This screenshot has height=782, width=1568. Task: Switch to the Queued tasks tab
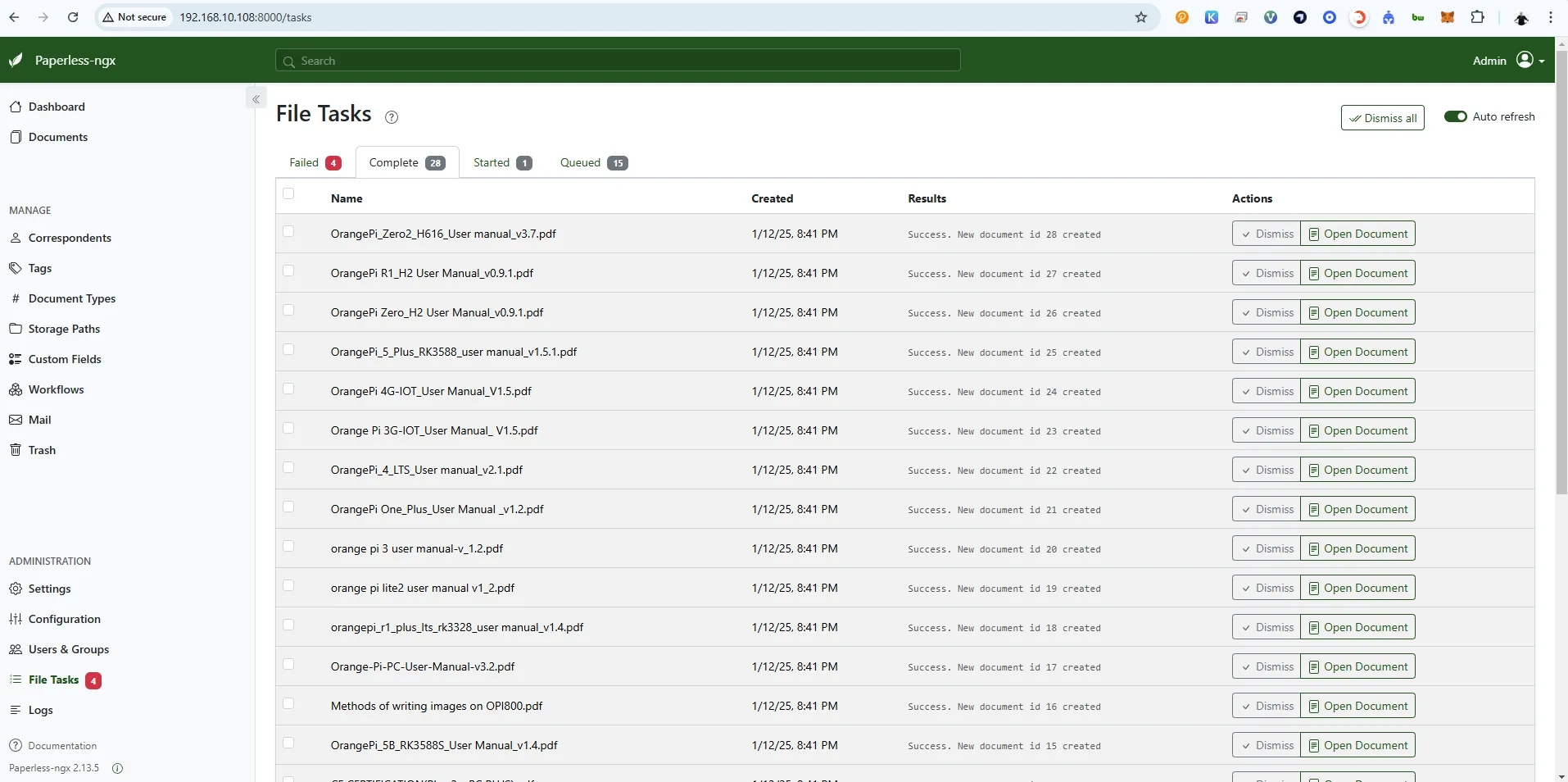[594, 162]
